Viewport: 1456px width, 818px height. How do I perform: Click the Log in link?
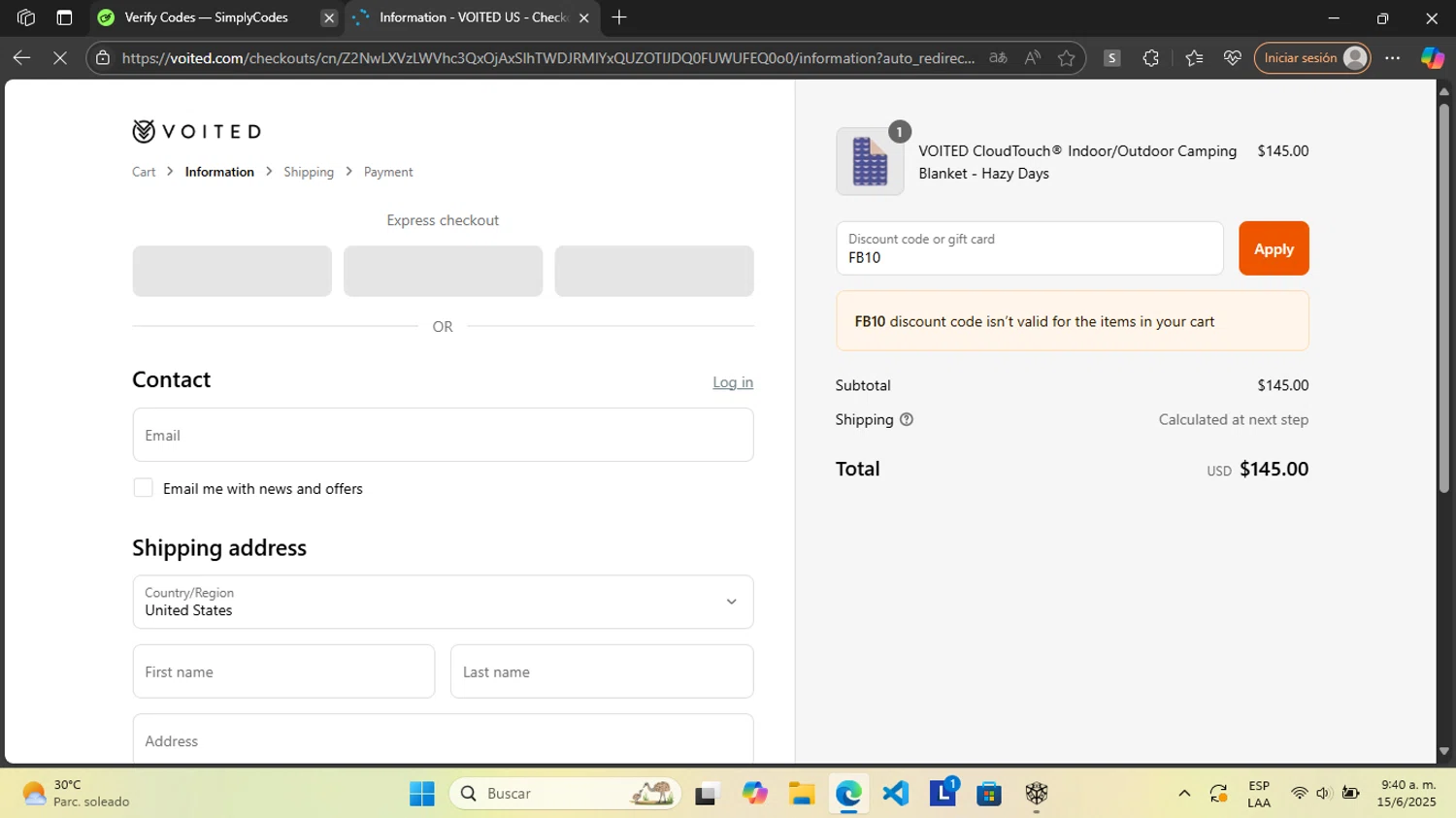pos(733,382)
